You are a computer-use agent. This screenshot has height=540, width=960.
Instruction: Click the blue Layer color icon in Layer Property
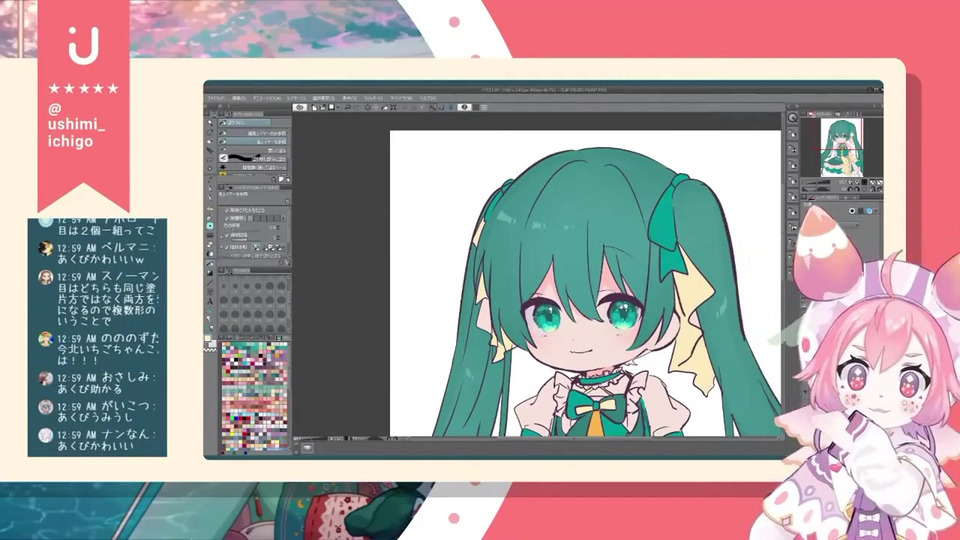(x=869, y=211)
